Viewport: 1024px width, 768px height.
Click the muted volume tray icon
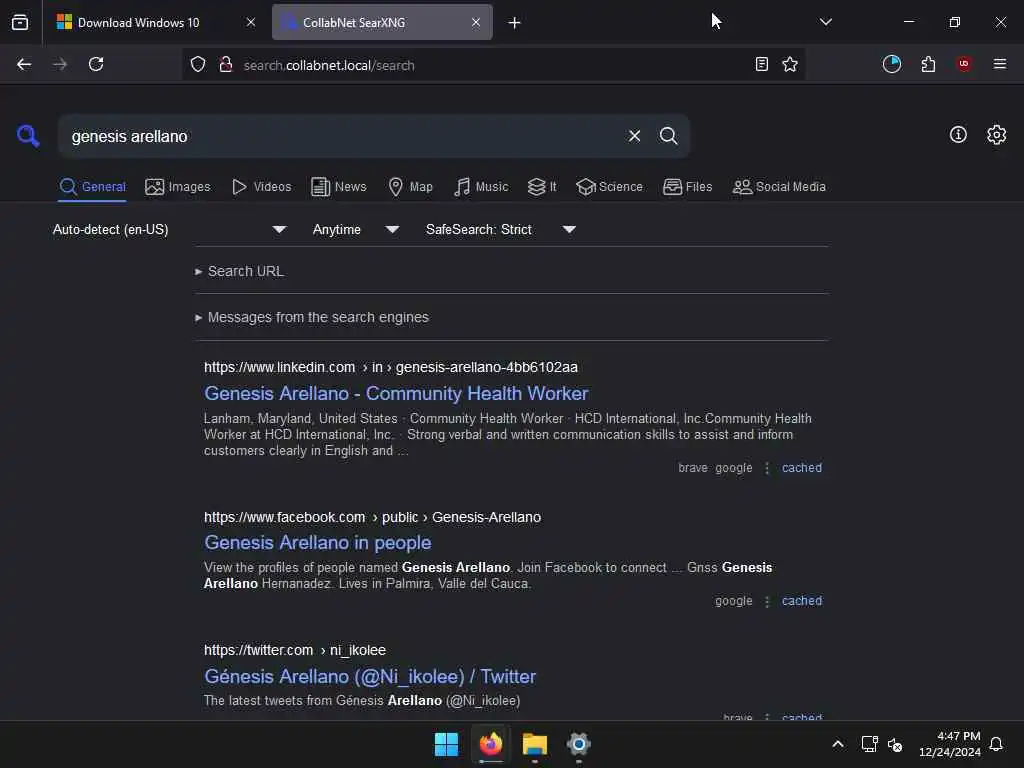pyautogui.click(x=895, y=744)
